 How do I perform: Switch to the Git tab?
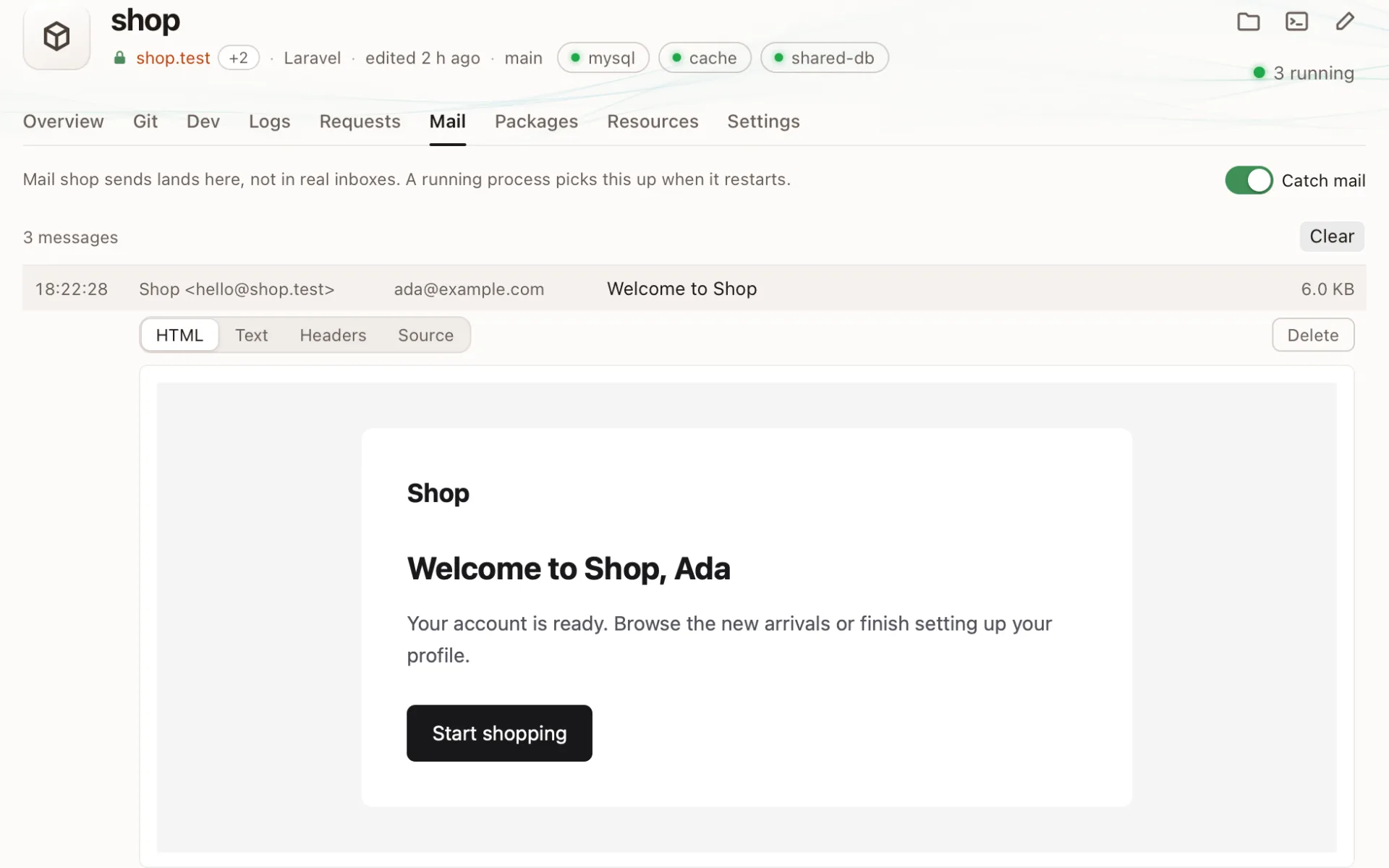coord(145,122)
